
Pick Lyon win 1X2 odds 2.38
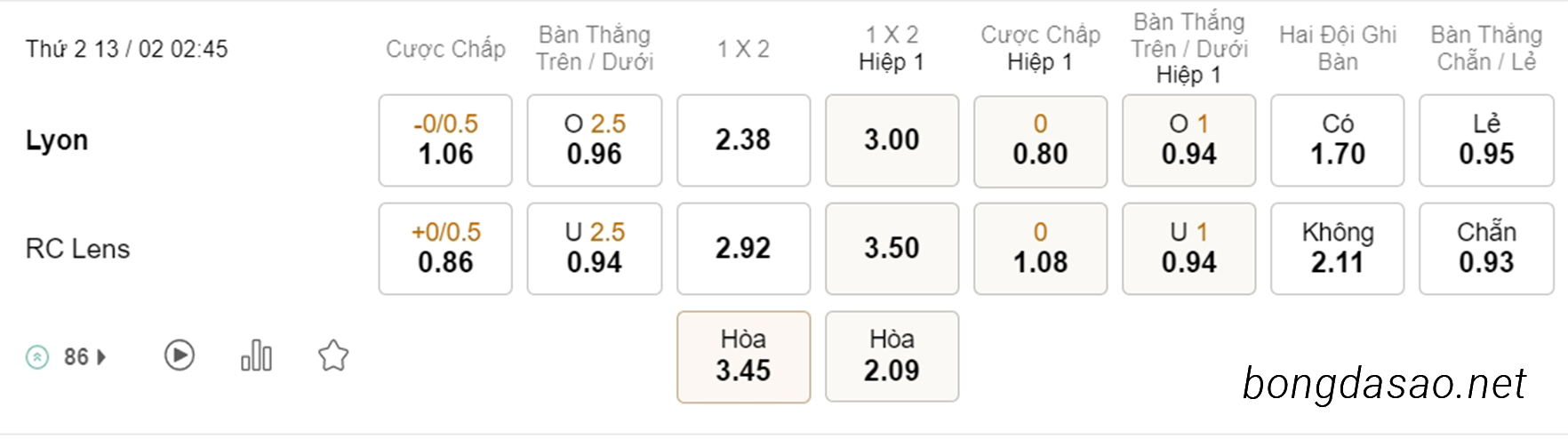point(743,140)
